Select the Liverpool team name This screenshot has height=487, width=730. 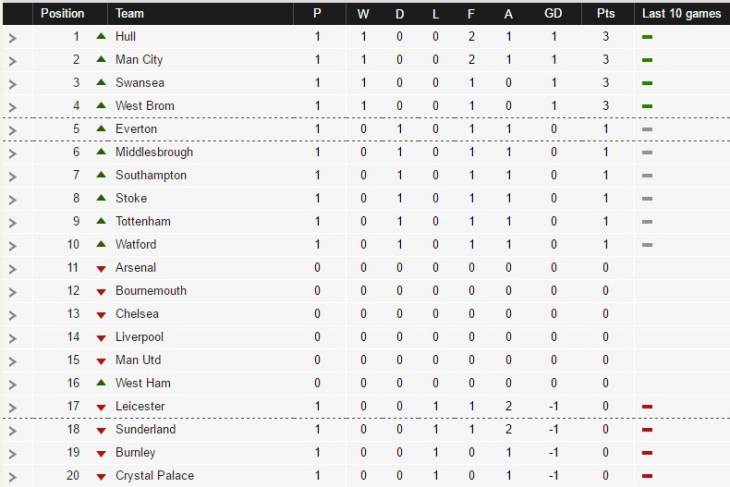click(x=140, y=337)
